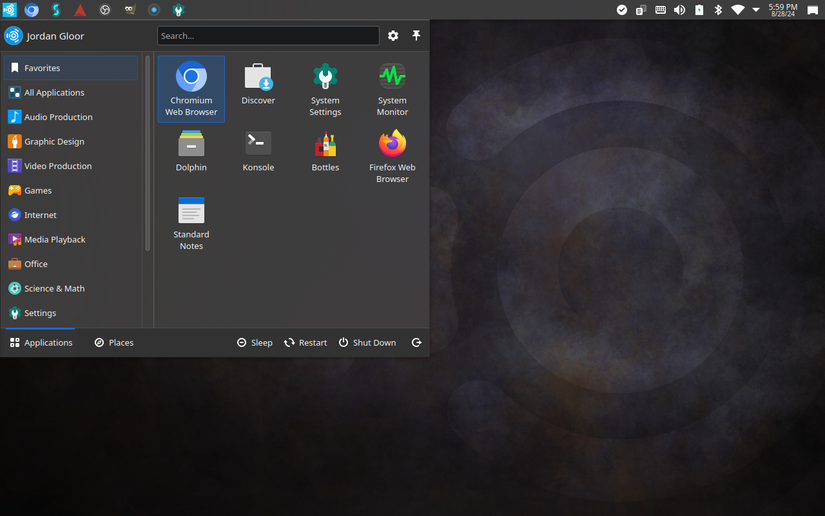The width and height of the screenshot is (825, 516).
Task: Click the Shut Down button
Action: coord(367,342)
